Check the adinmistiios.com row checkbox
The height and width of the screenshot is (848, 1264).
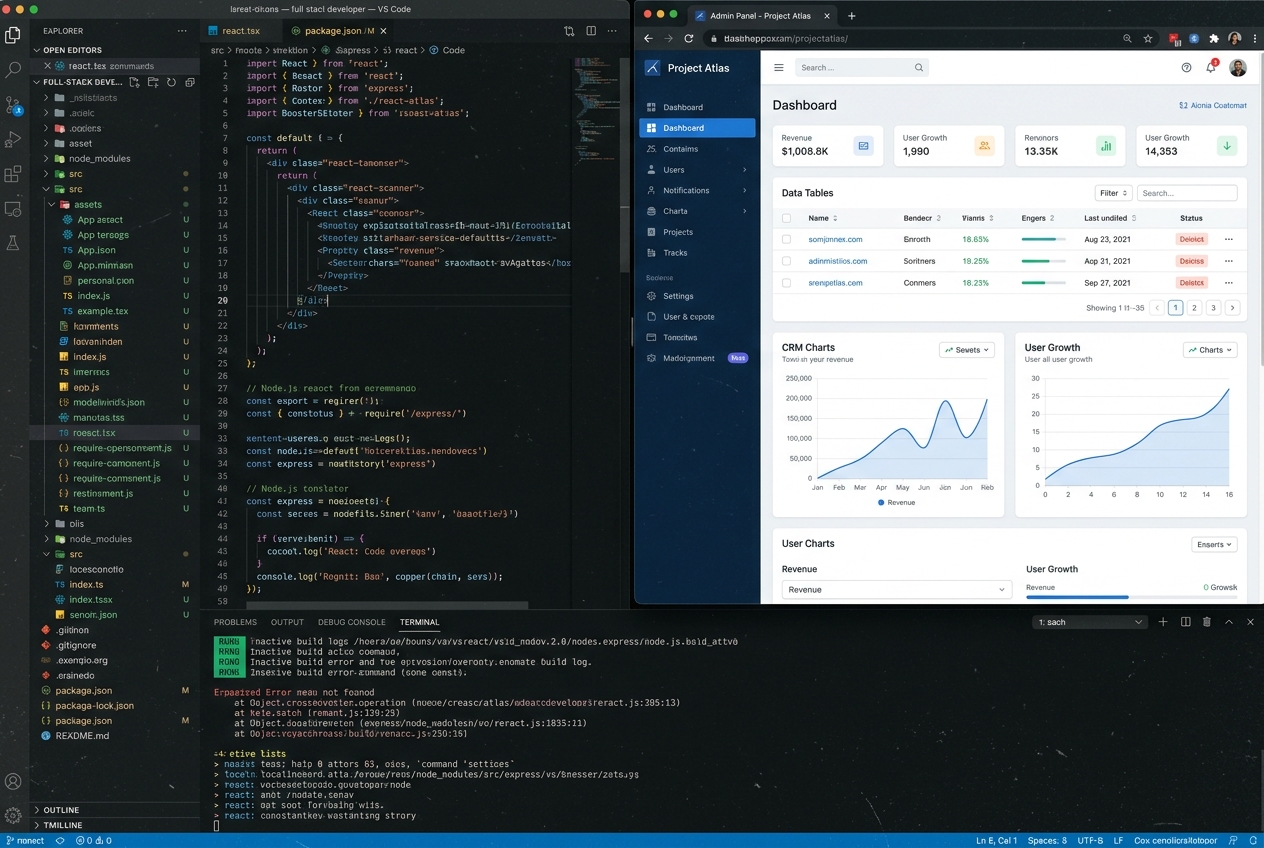(x=786, y=261)
